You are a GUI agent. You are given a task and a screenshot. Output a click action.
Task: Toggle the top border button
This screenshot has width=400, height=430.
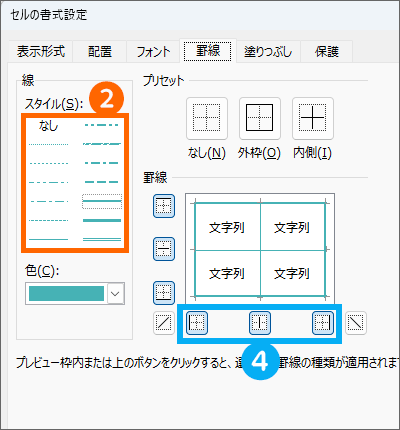pos(164,206)
